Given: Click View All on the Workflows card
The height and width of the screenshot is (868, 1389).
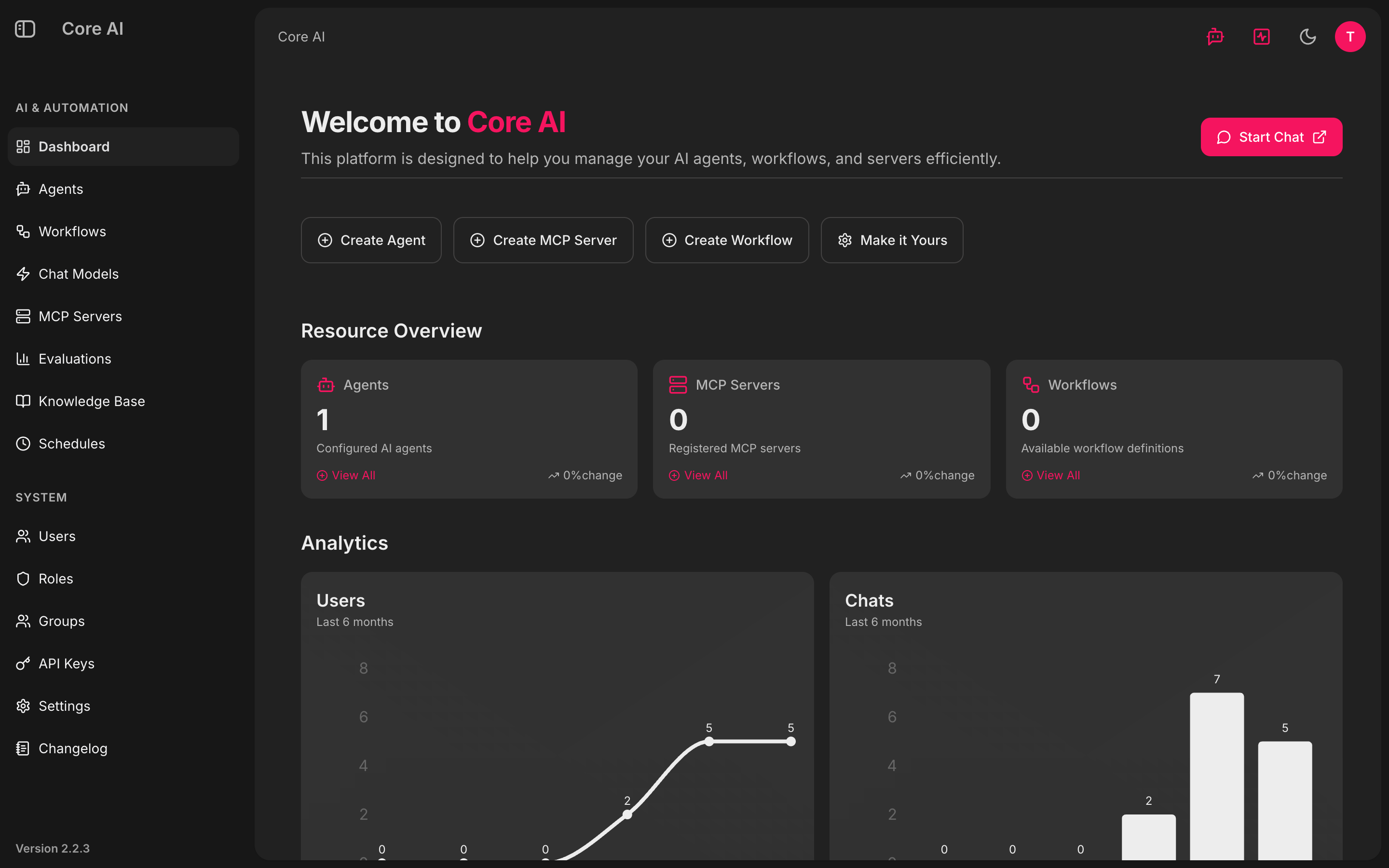Looking at the screenshot, I should [1051, 475].
